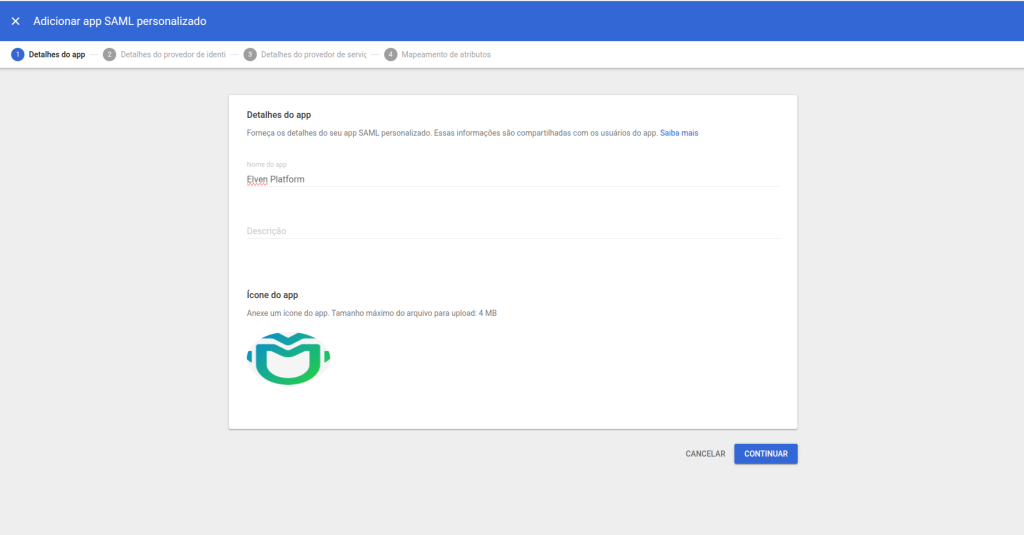Click the 'Forneça os detalhes' description text
Screen dimensions: 1024x535
pyautogui.click(x=452, y=133)
